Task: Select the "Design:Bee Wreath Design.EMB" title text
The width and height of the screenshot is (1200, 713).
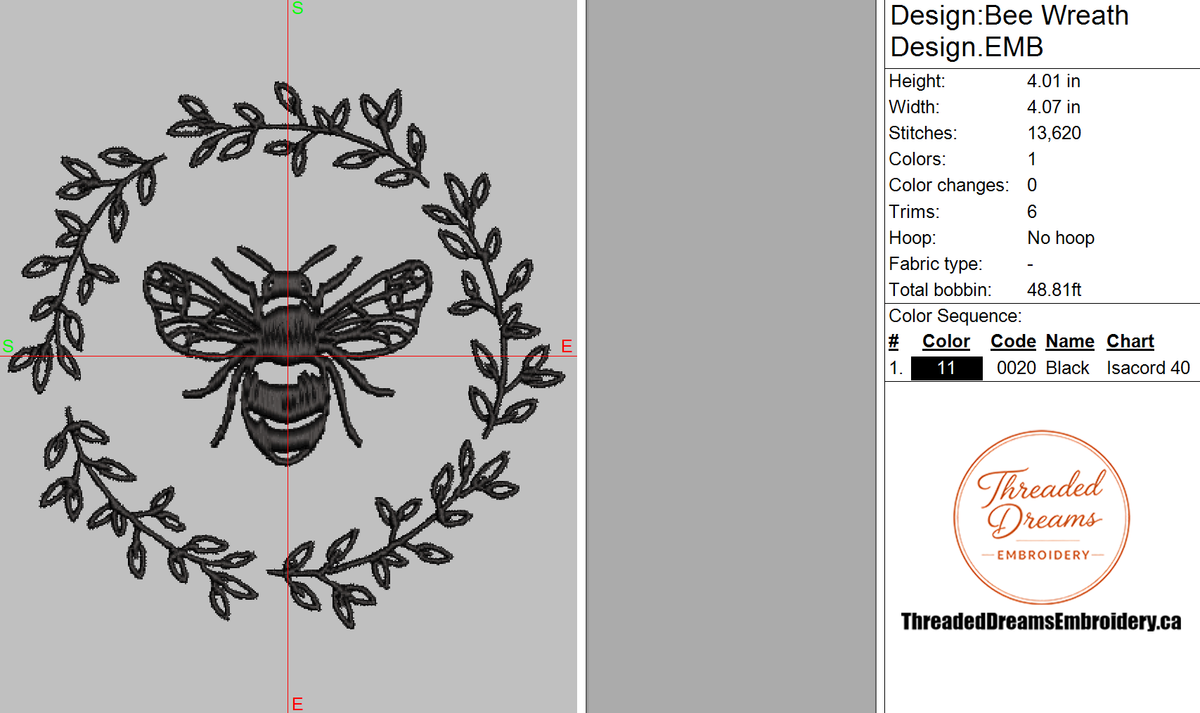Action: pyautogui.click(x=1009, y=31)
